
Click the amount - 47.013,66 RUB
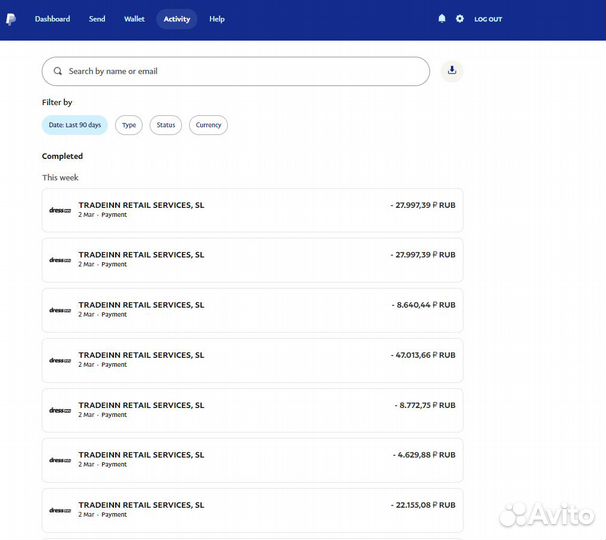423,355
